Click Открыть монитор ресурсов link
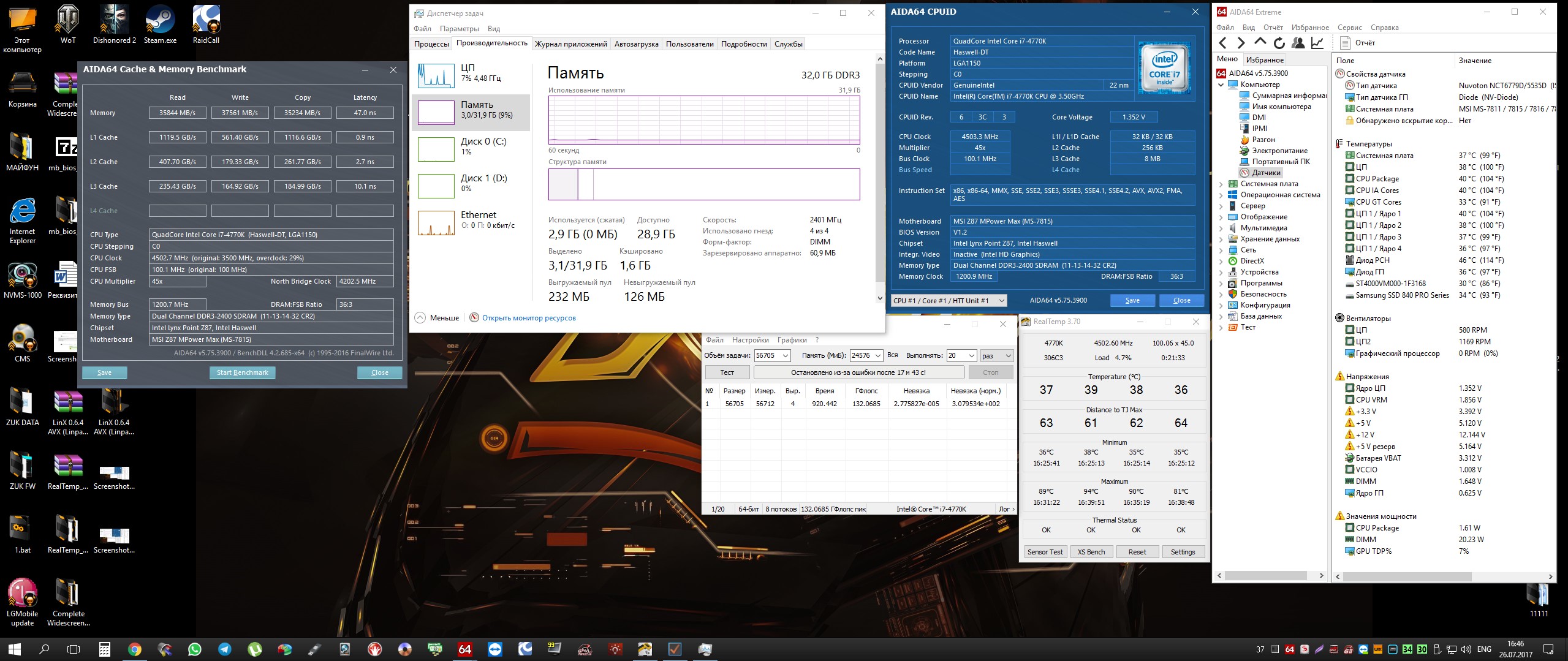Screen dimensions: 1568x661 pyautogui.click(x=529, y=318)
